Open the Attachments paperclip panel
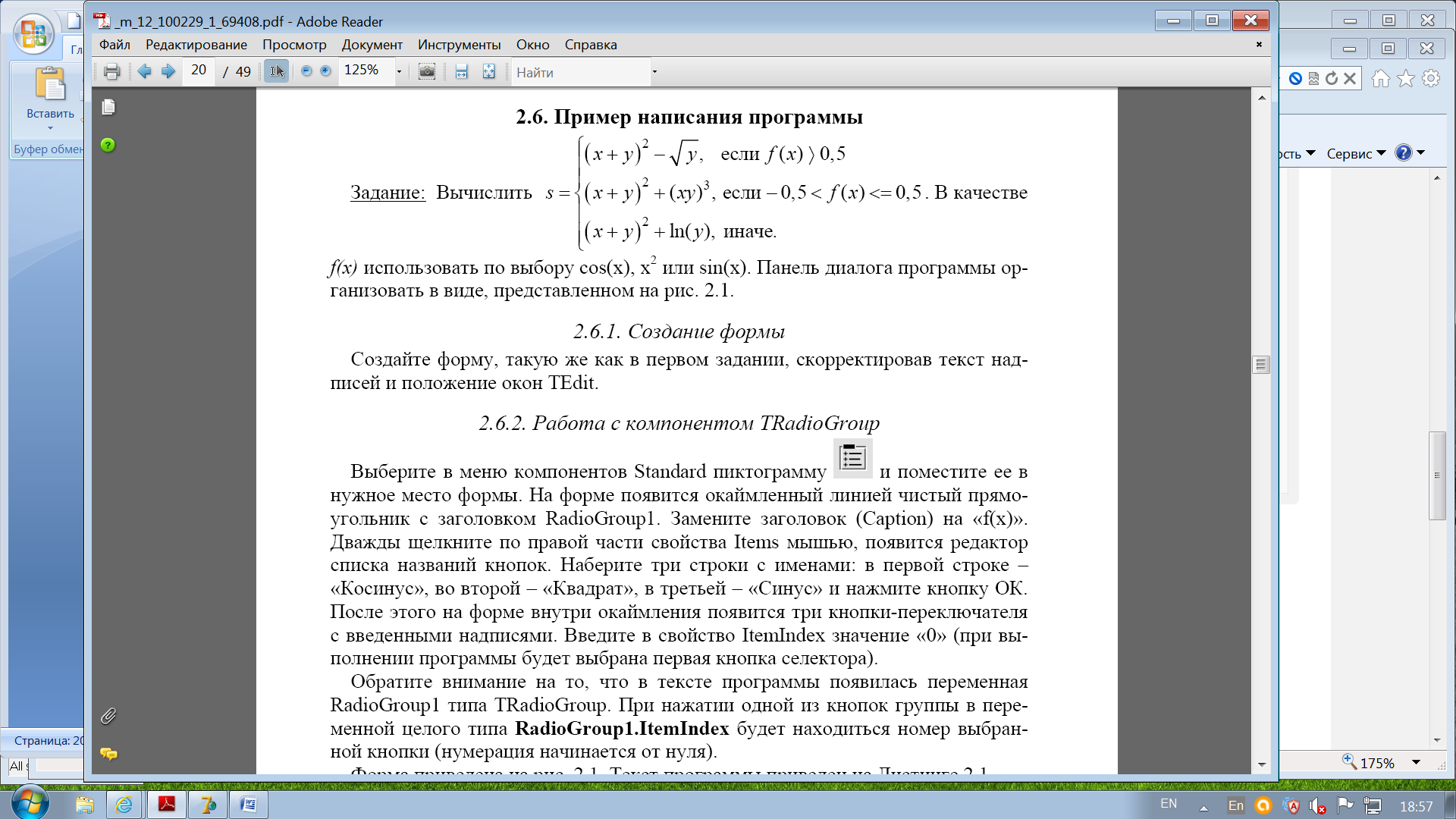Viewport: 1456px width, 819px height. pos(108,716)
